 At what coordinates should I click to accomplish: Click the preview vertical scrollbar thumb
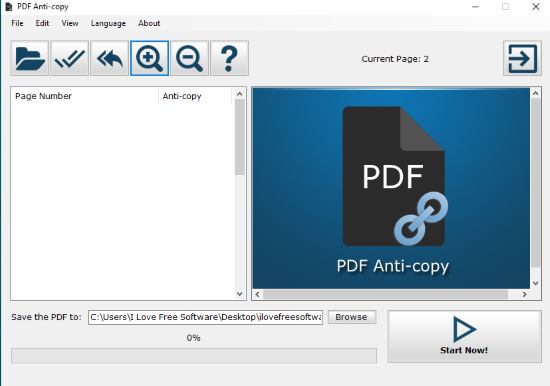[x=535, y=182]
